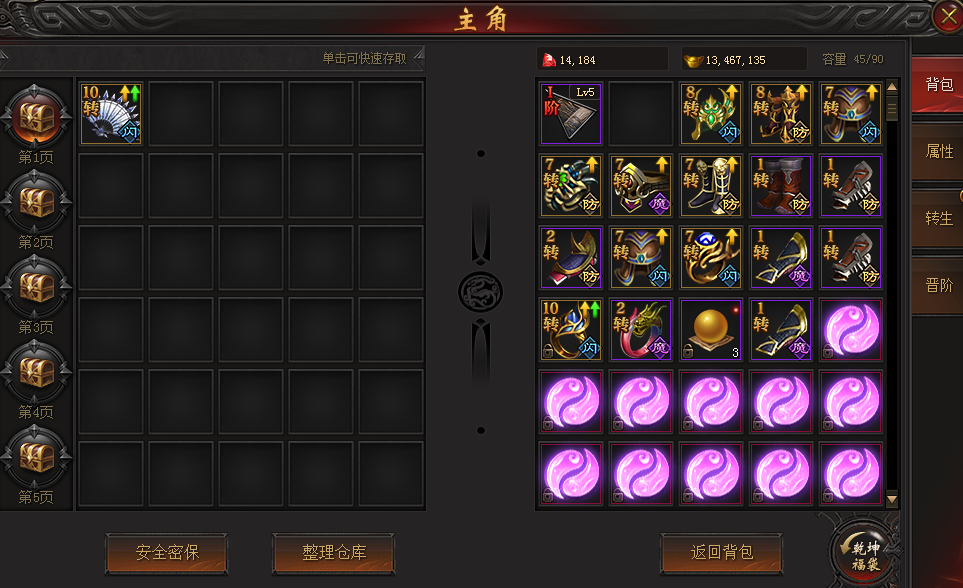Select the Lv5 1阶 item in backpack
Screen dimensions: 963x588
tap(571, 114)
